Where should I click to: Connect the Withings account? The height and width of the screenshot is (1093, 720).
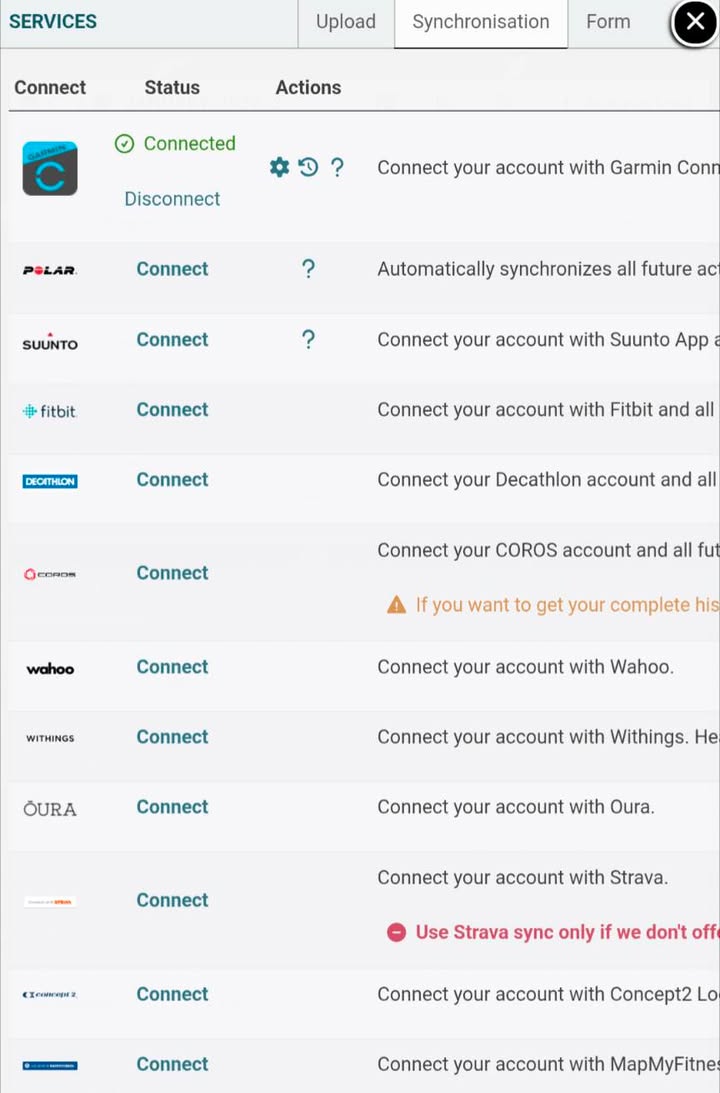click(172, 737)
